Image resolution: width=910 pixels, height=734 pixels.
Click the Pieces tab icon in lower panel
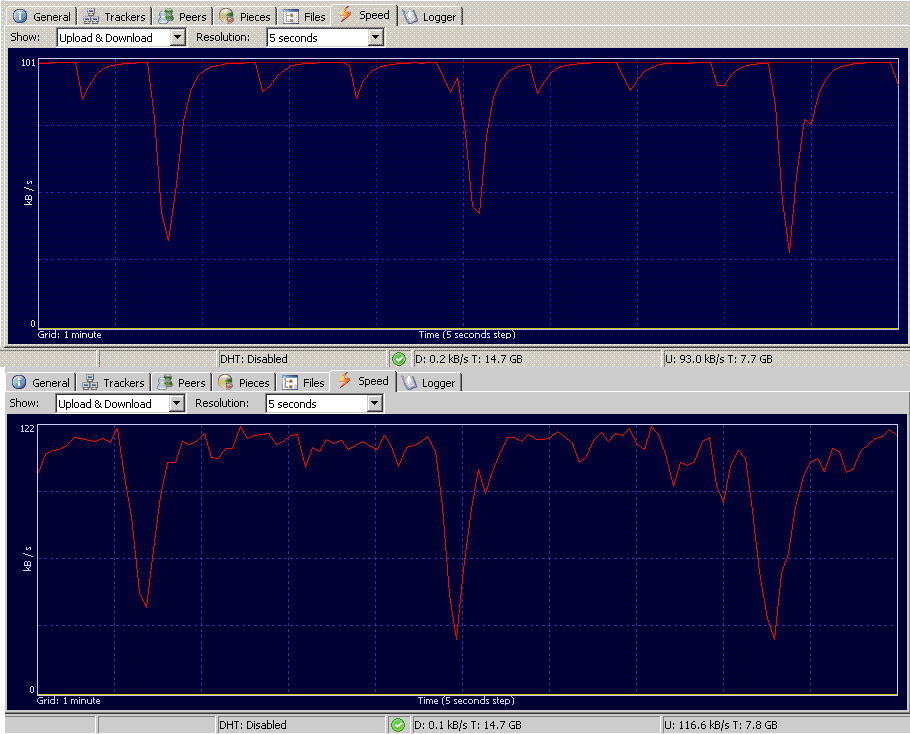pyautogui.click(x=225, y=383)
